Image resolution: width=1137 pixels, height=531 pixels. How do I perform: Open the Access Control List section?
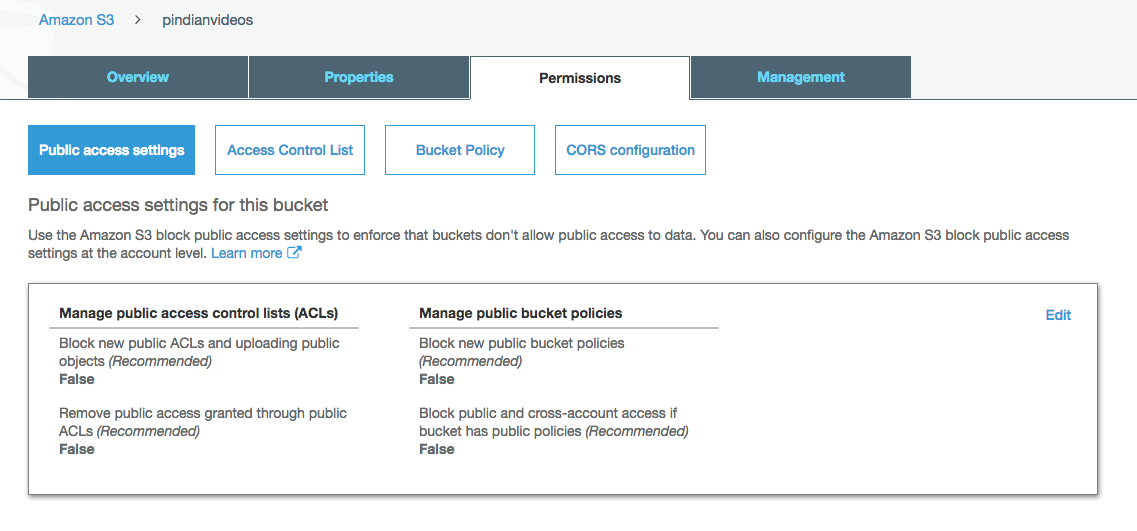(290, 150)
